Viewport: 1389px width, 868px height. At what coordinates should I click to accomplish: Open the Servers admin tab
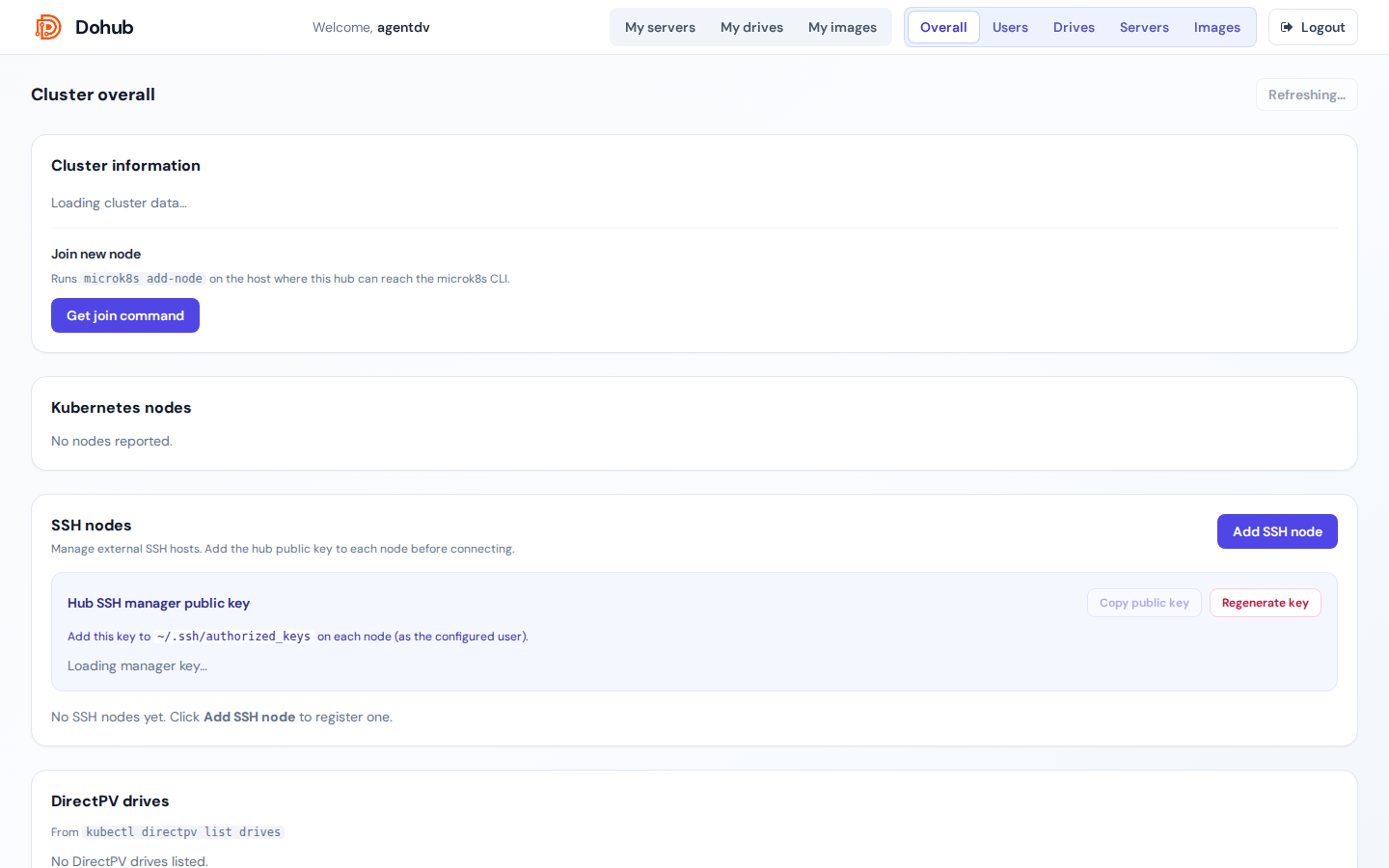[1144, 27]
